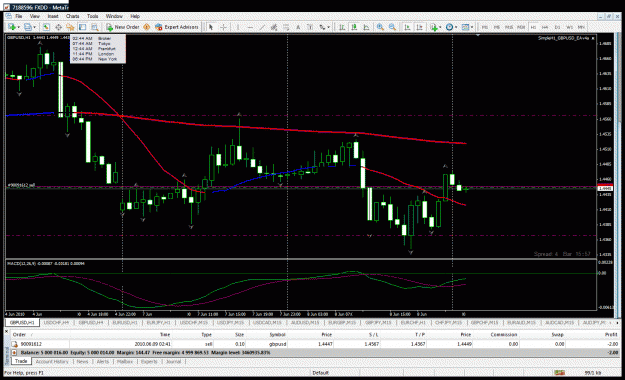Expand the Indicators dropdown arrow
The width and height of the screenshot is (625, 380).
tap(440, 27)
